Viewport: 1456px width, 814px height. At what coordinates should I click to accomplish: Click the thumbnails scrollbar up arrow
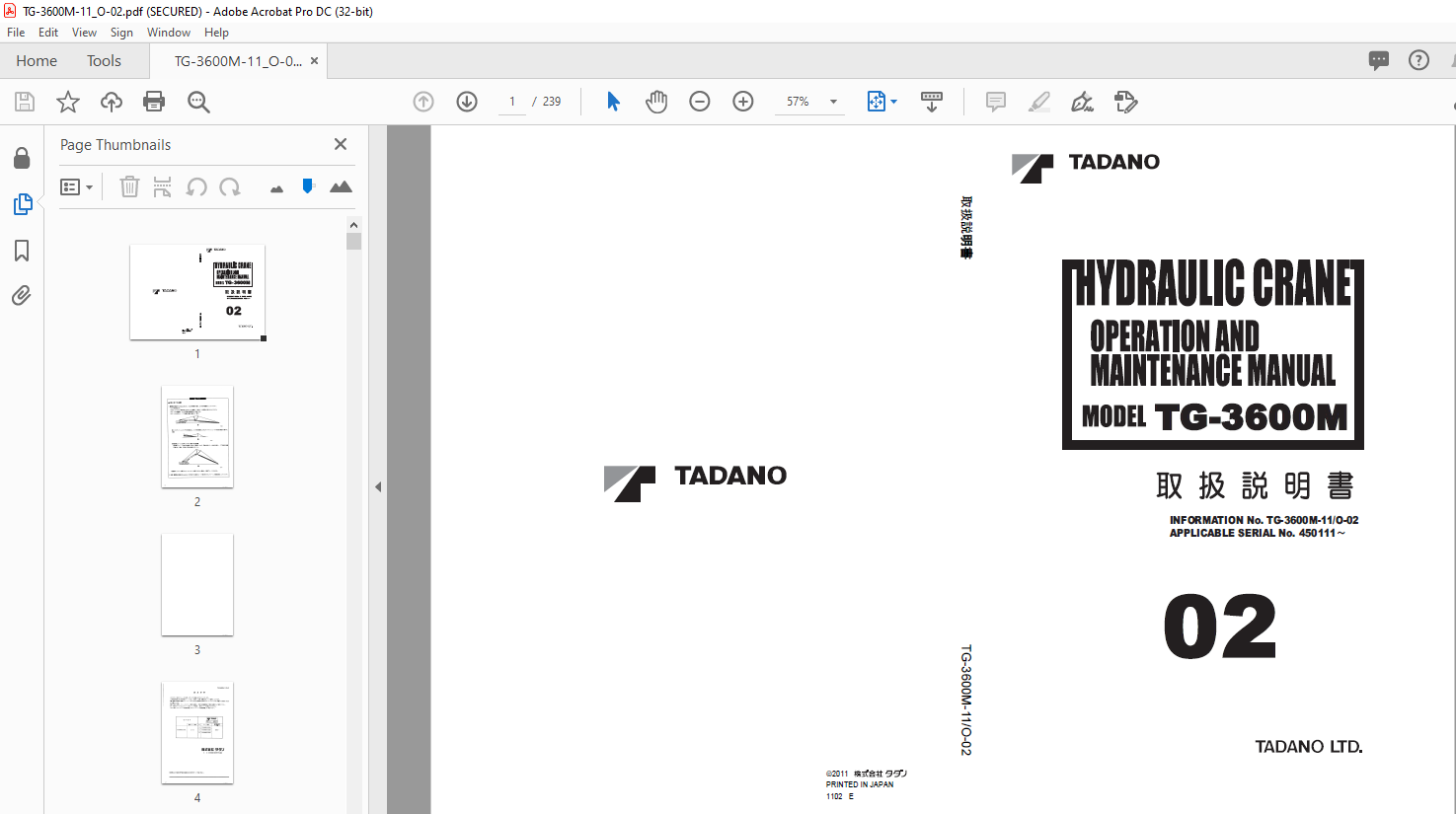[x=353, y=225]
